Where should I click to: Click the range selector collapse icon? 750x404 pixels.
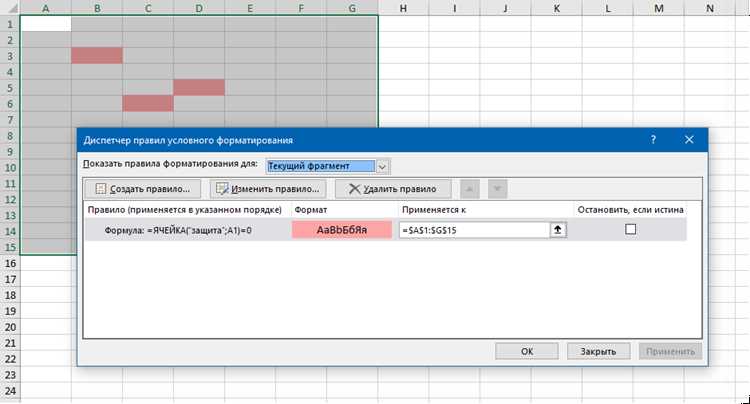(x=557, y=230)
